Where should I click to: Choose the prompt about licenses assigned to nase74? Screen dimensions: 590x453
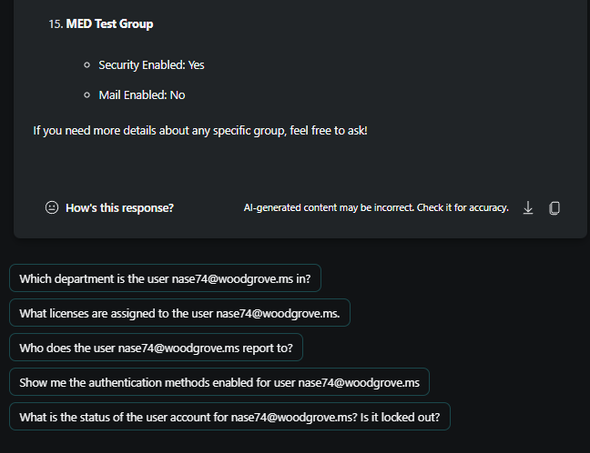point(180,313)
